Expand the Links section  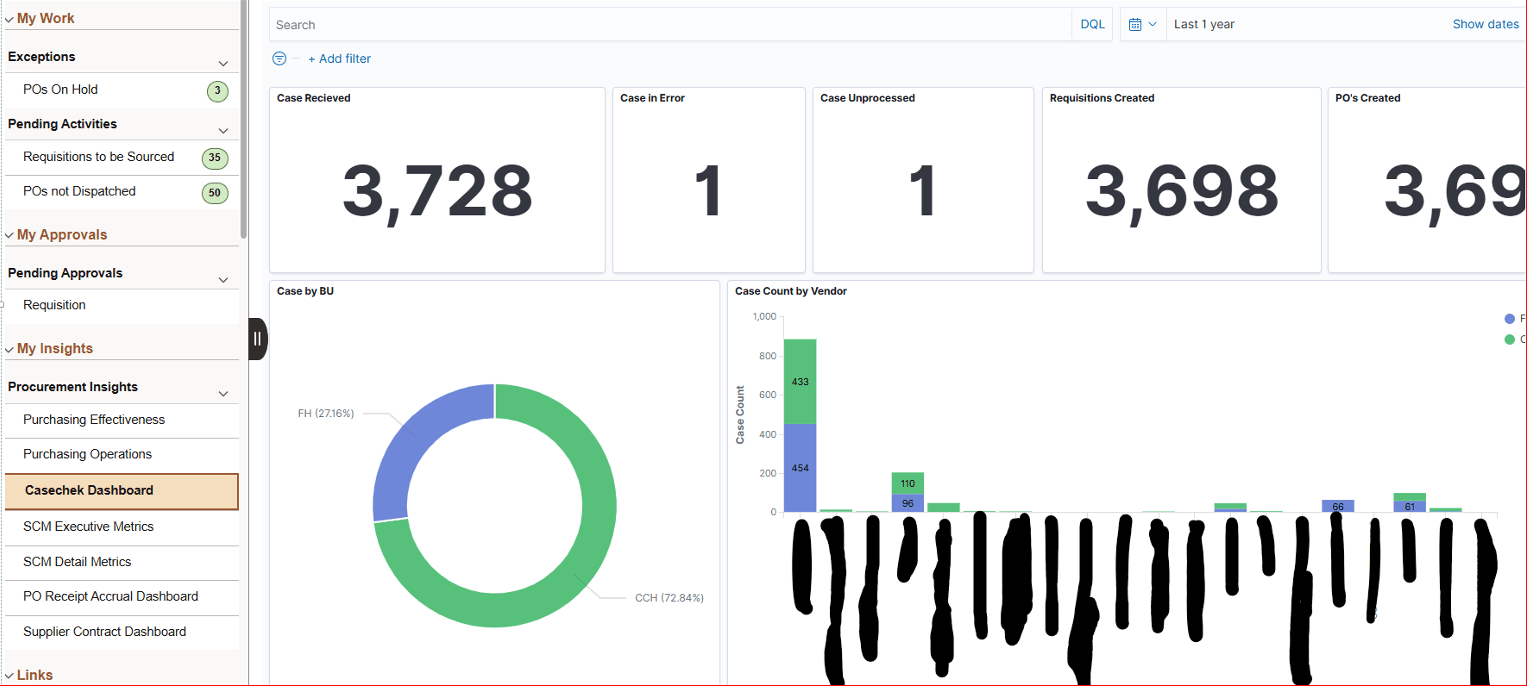(9, 676)
